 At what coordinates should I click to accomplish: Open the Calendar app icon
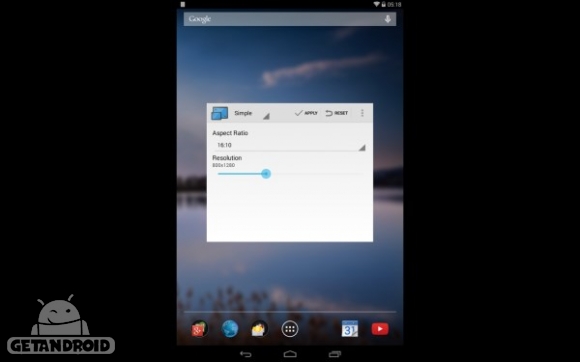350,329
